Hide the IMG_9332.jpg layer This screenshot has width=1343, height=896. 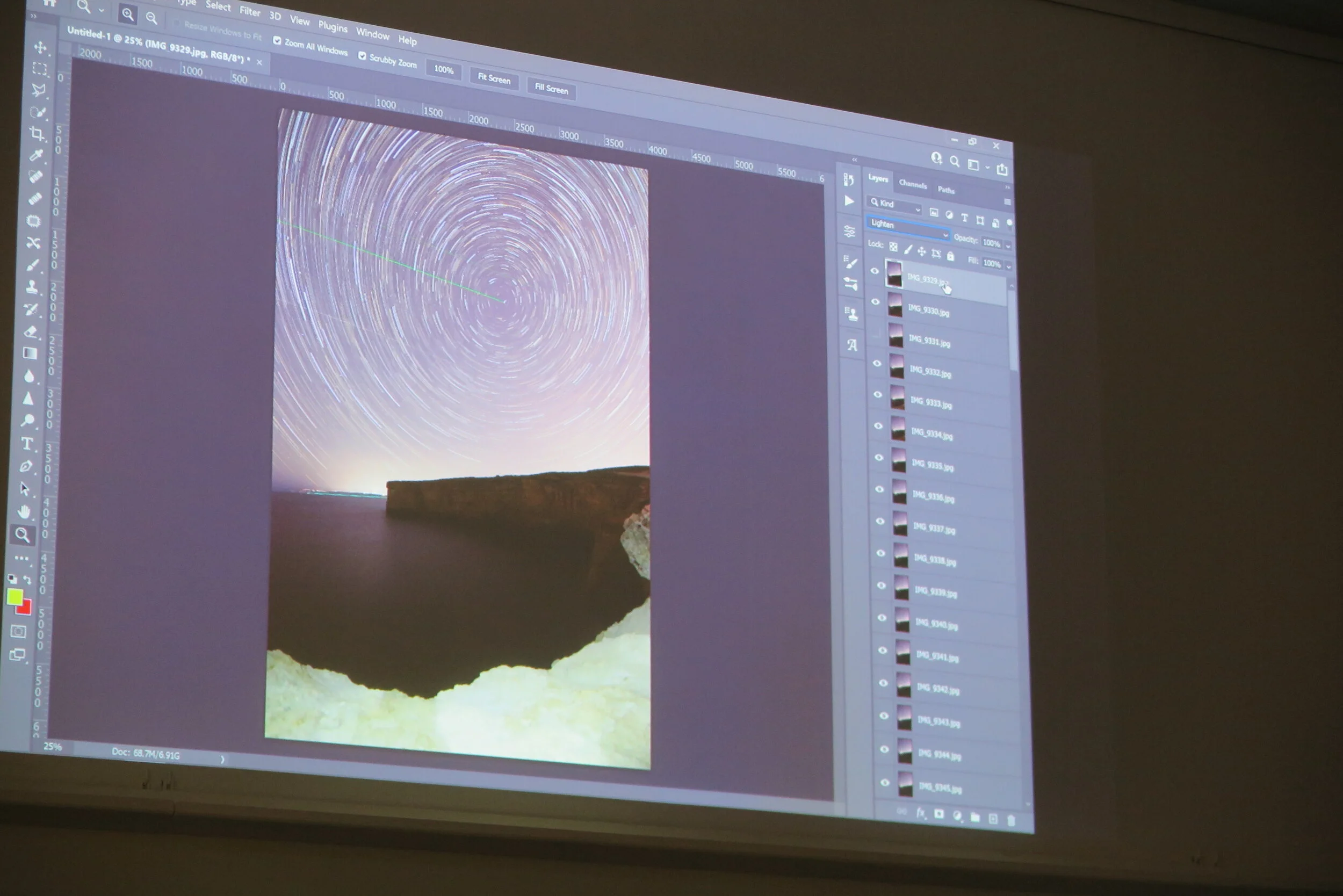[x=877, y=364]
